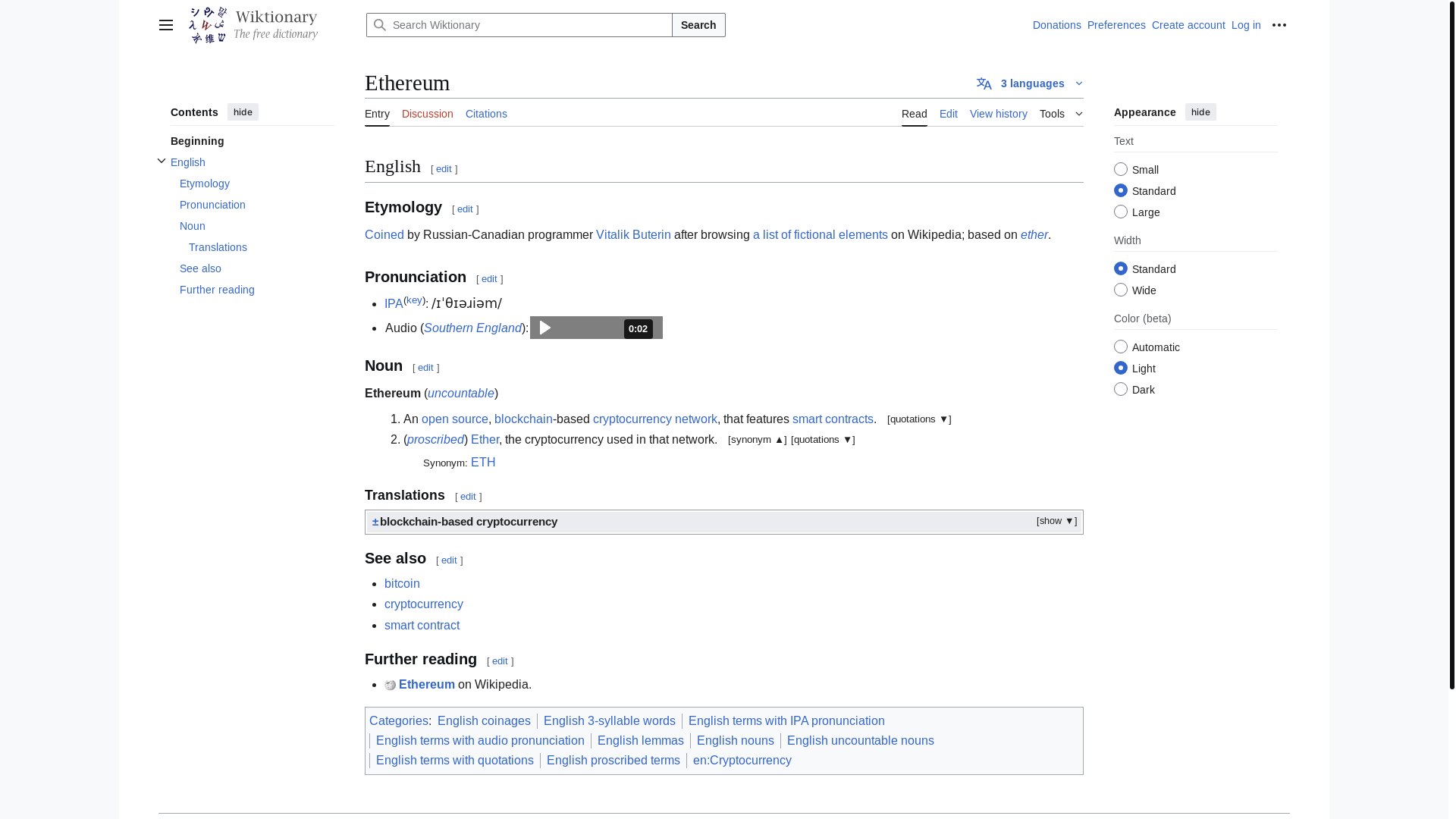Select Standard width option
Screen dimensions: 1456x819
1121,268
